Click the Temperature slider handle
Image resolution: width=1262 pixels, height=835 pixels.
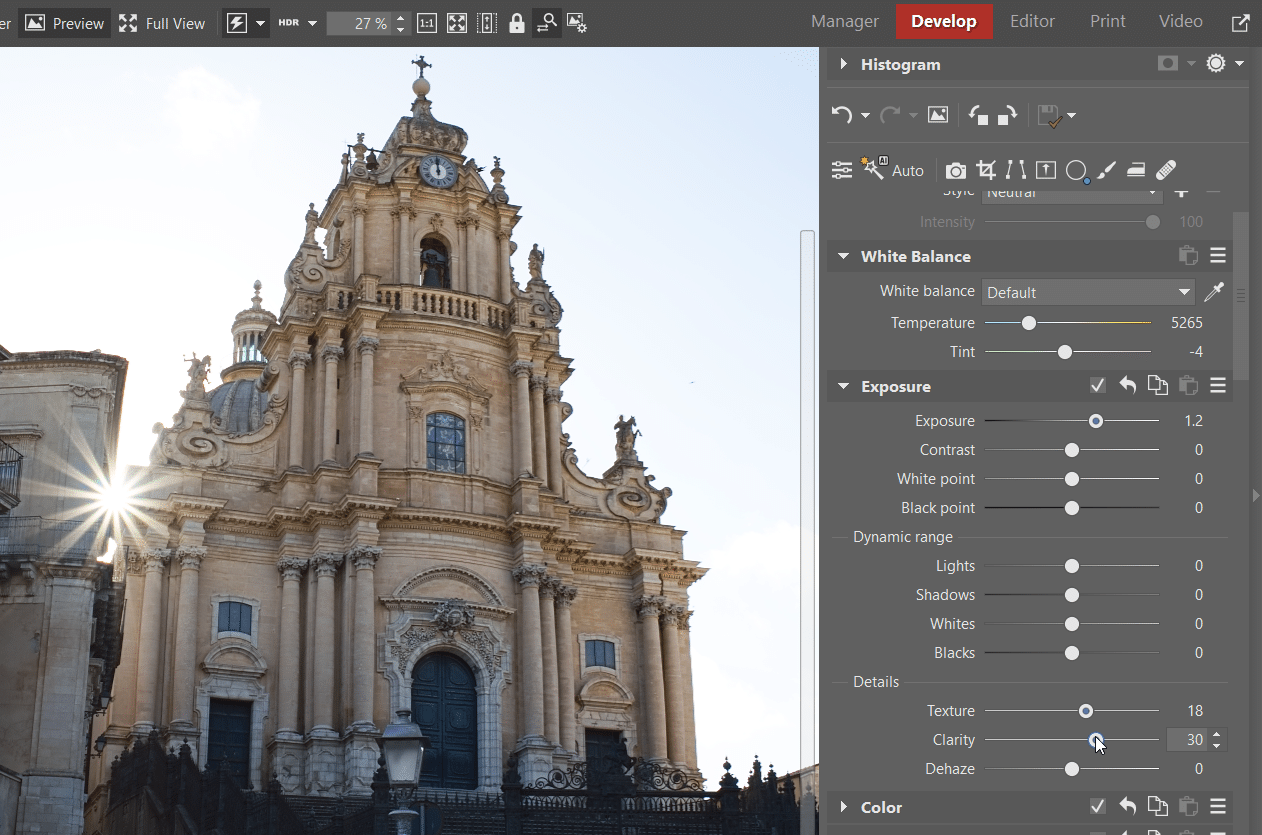point(1029,323)
